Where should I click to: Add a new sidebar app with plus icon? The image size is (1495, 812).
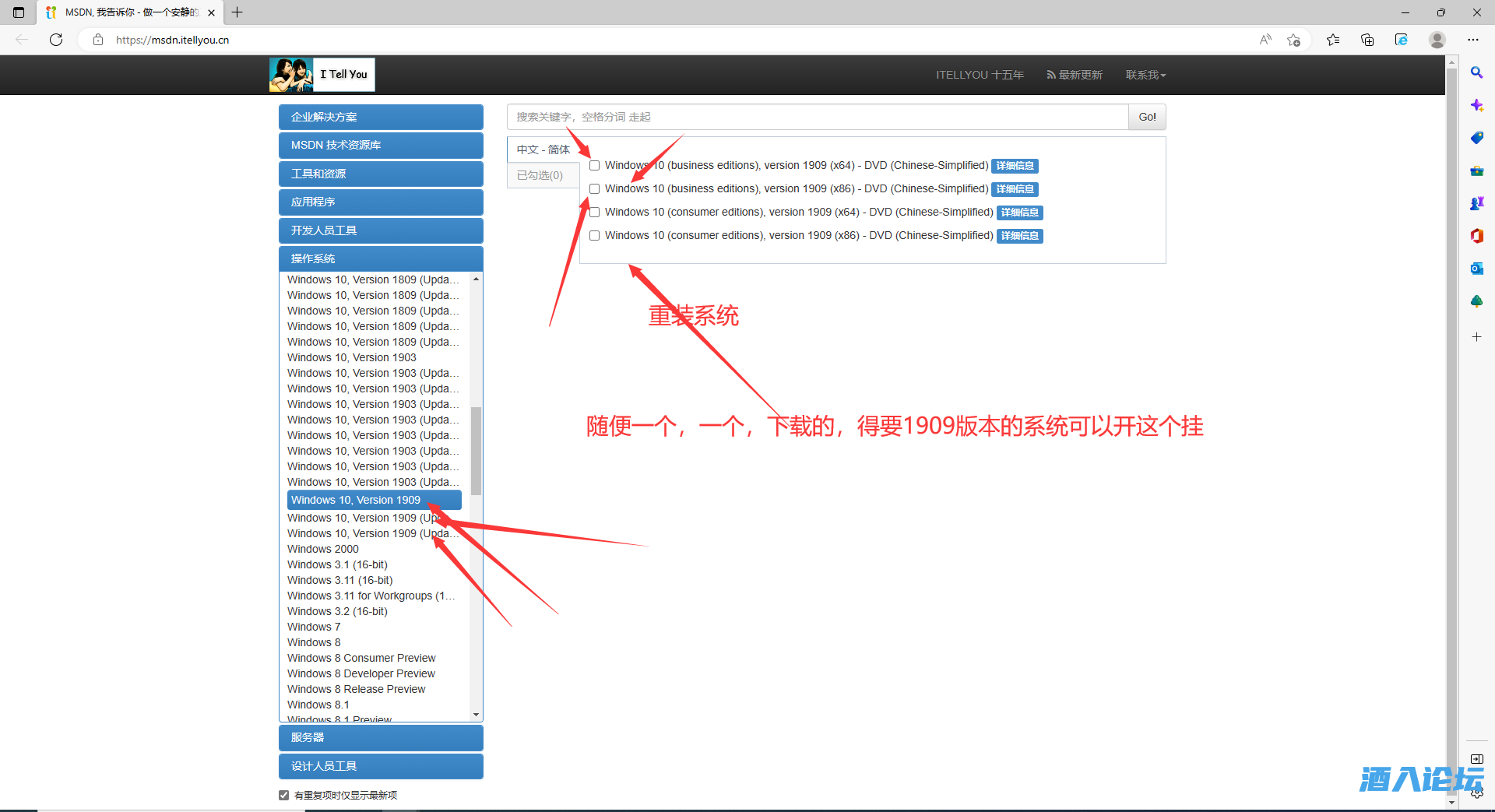tap(1476, 336)
